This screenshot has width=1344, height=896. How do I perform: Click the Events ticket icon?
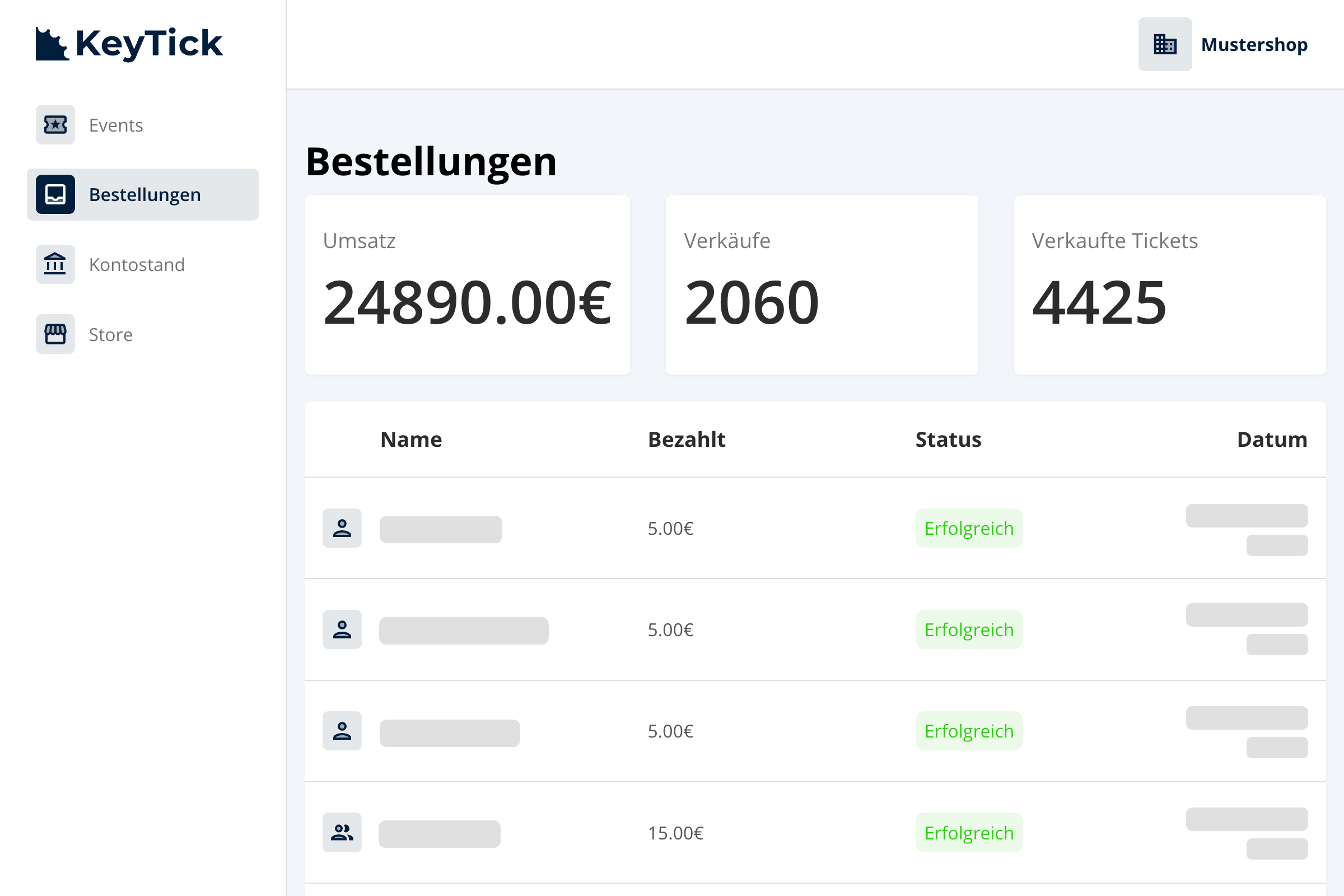click(55, 124)
